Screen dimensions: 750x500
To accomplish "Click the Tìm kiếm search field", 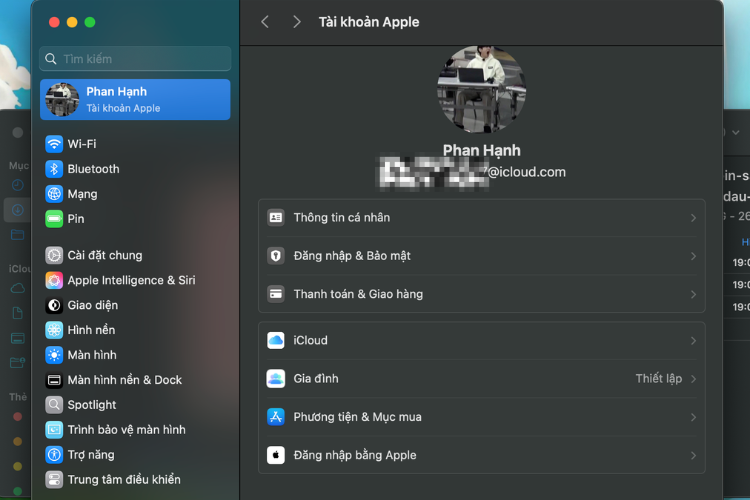I will [135, 59].
